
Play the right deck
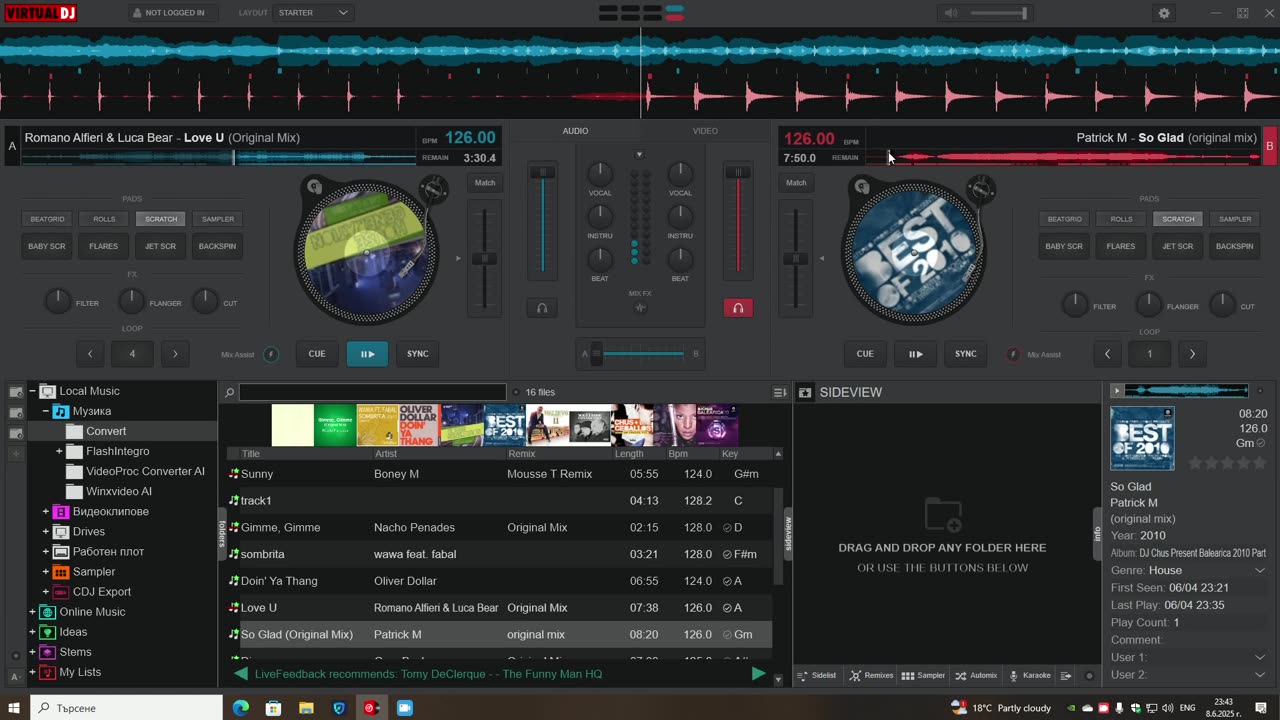coord(915,354)
